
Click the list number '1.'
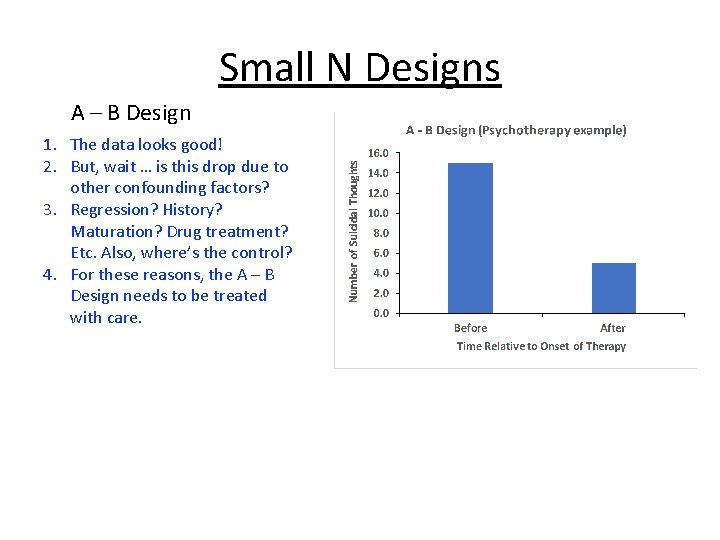(50, 145)
